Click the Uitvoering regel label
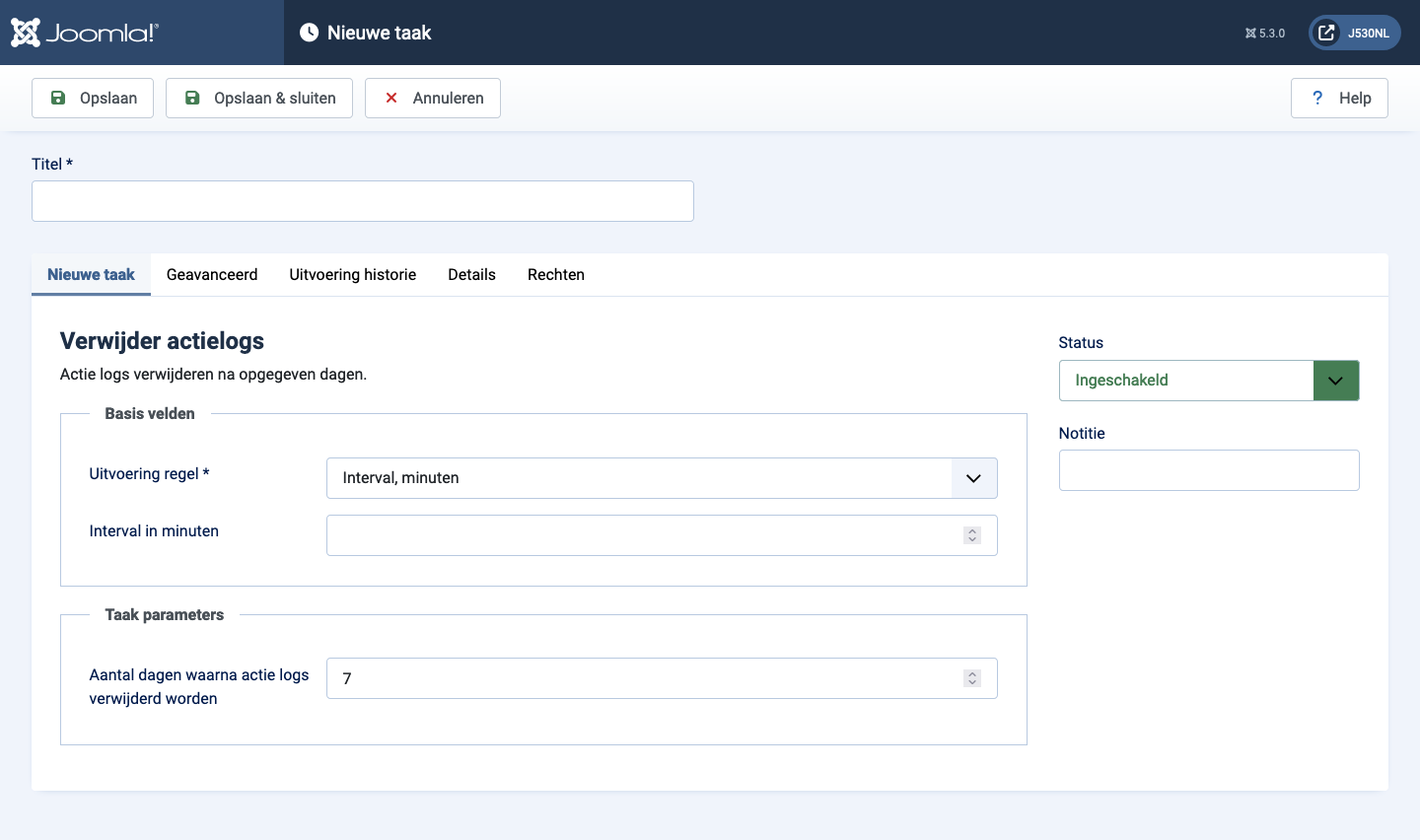1420x840 pixels. (x=149, y=473)
